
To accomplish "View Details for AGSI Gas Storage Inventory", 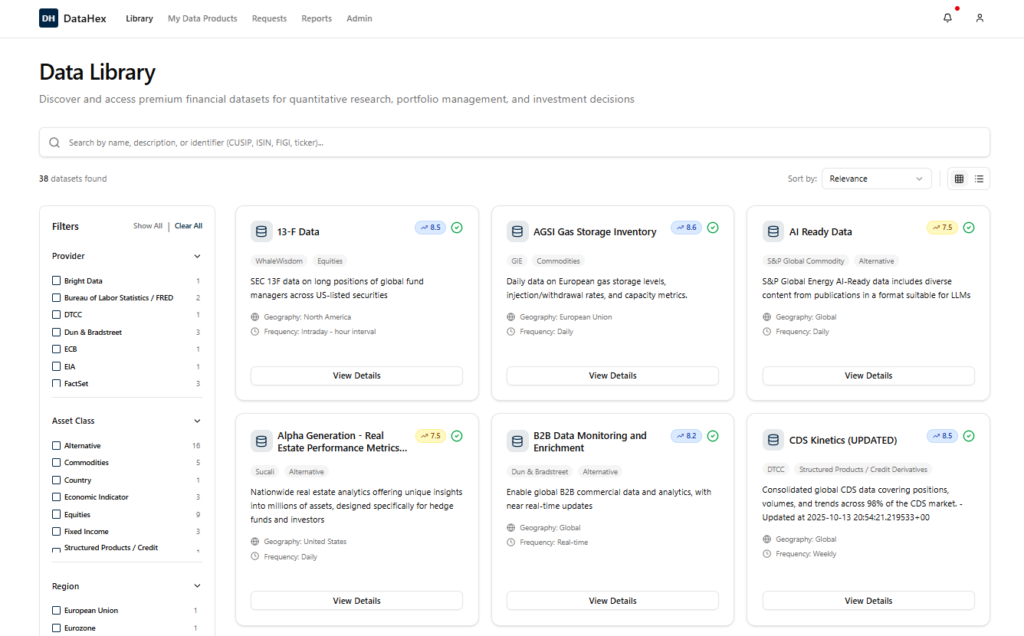I will tap(613, 375).
